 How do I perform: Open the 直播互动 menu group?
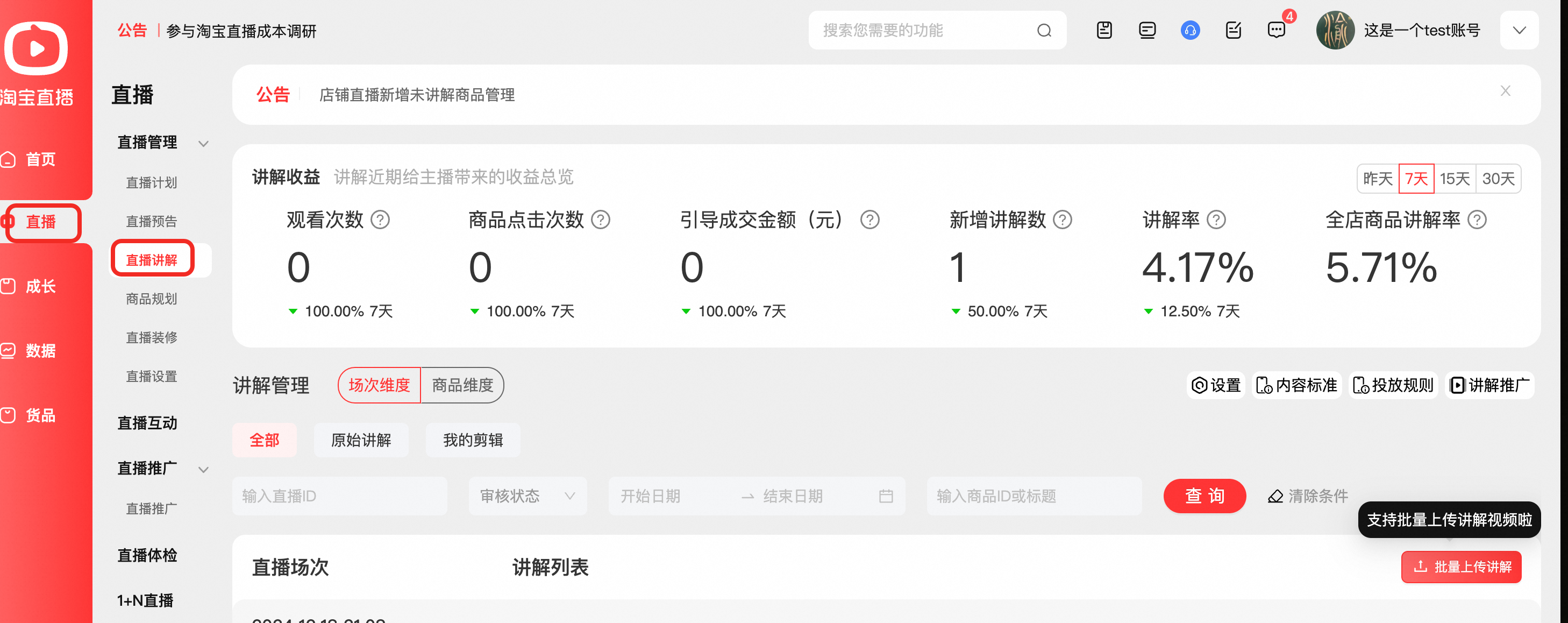(x=147, y=423)
